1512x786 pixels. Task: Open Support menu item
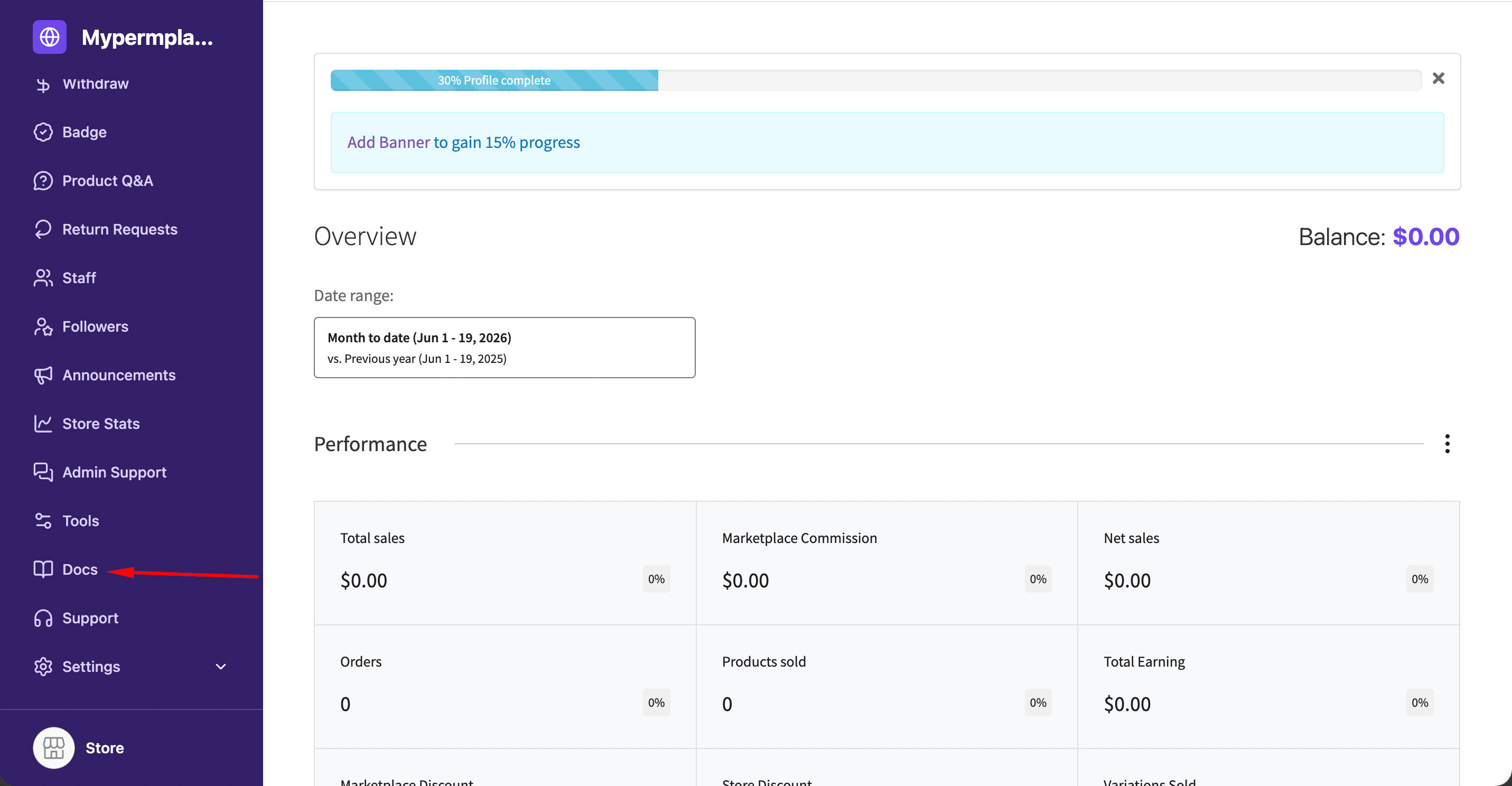coord(90,618)
